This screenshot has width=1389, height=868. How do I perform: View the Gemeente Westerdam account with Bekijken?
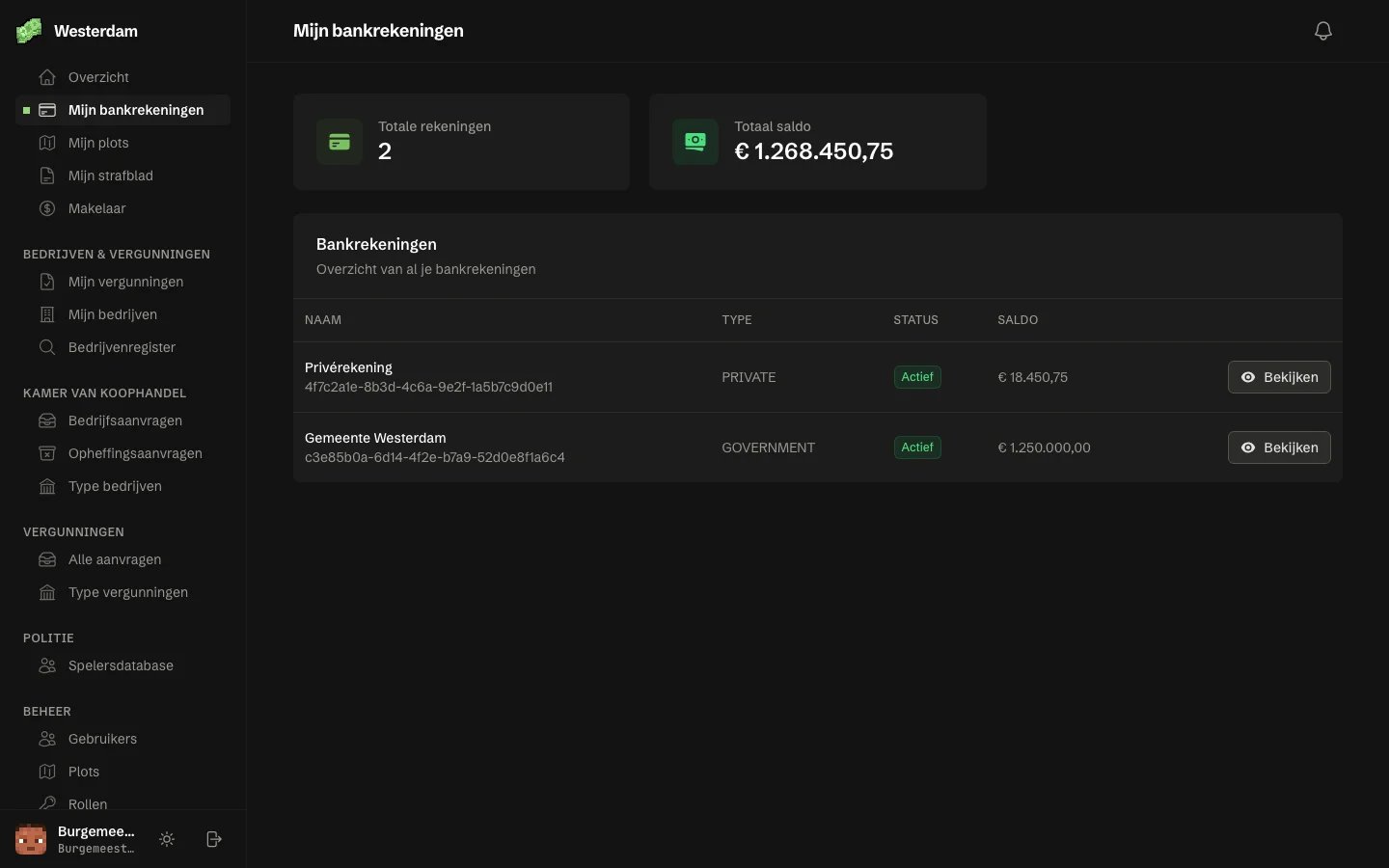[x=1279, y=448]
